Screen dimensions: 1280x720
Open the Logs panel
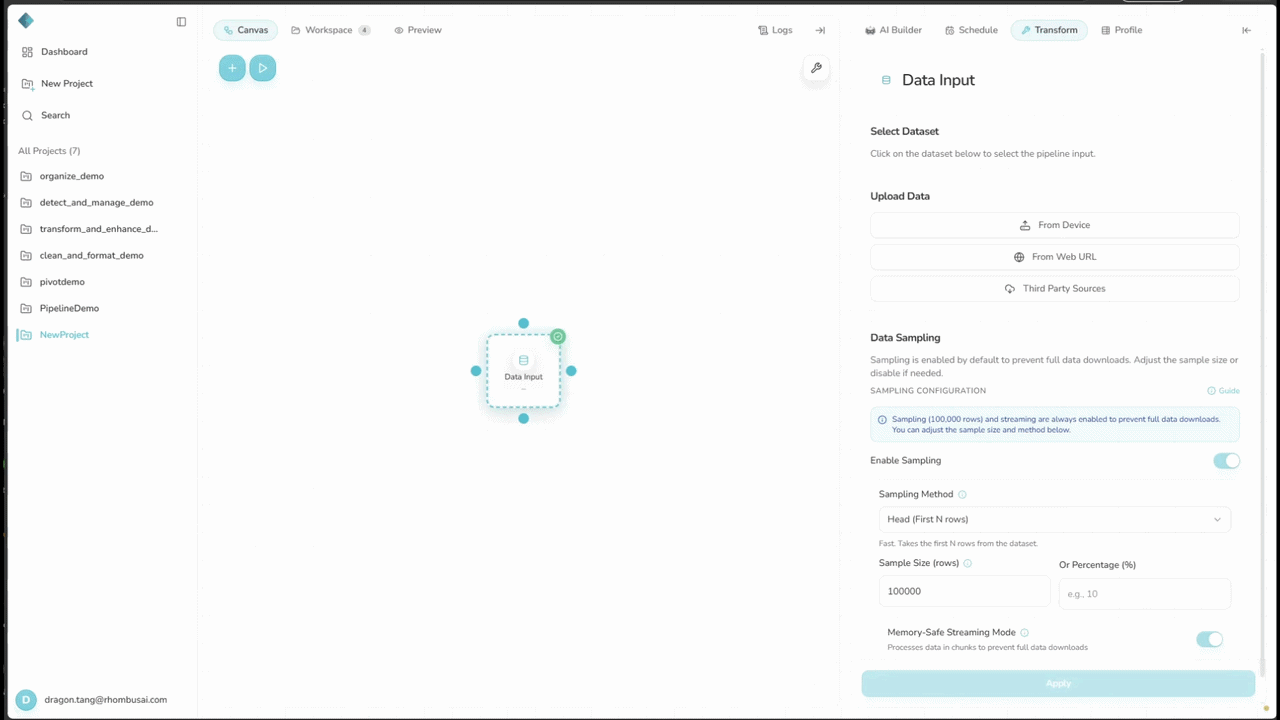(x=775, y=30)
